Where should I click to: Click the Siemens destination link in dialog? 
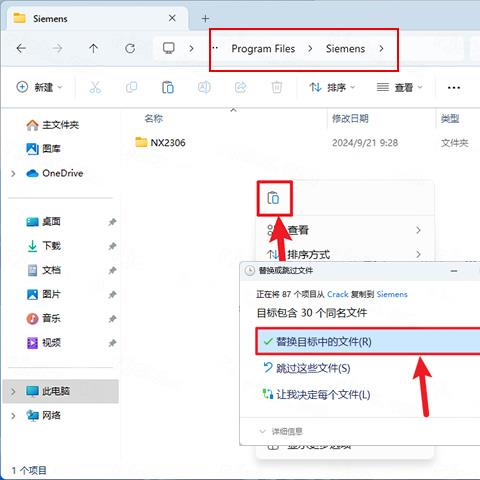coord(392,294)
